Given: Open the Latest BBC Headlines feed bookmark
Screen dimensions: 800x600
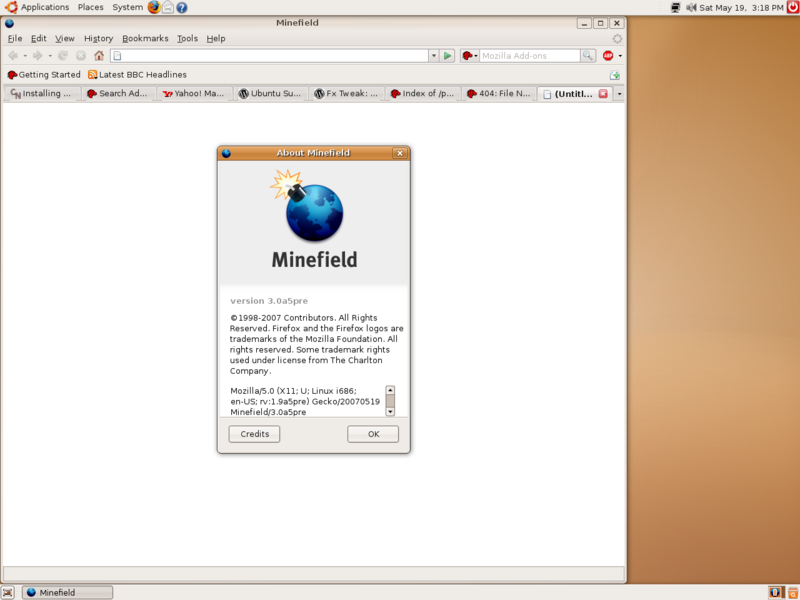Looking at the screenshot, I should (x=137, y=75).
